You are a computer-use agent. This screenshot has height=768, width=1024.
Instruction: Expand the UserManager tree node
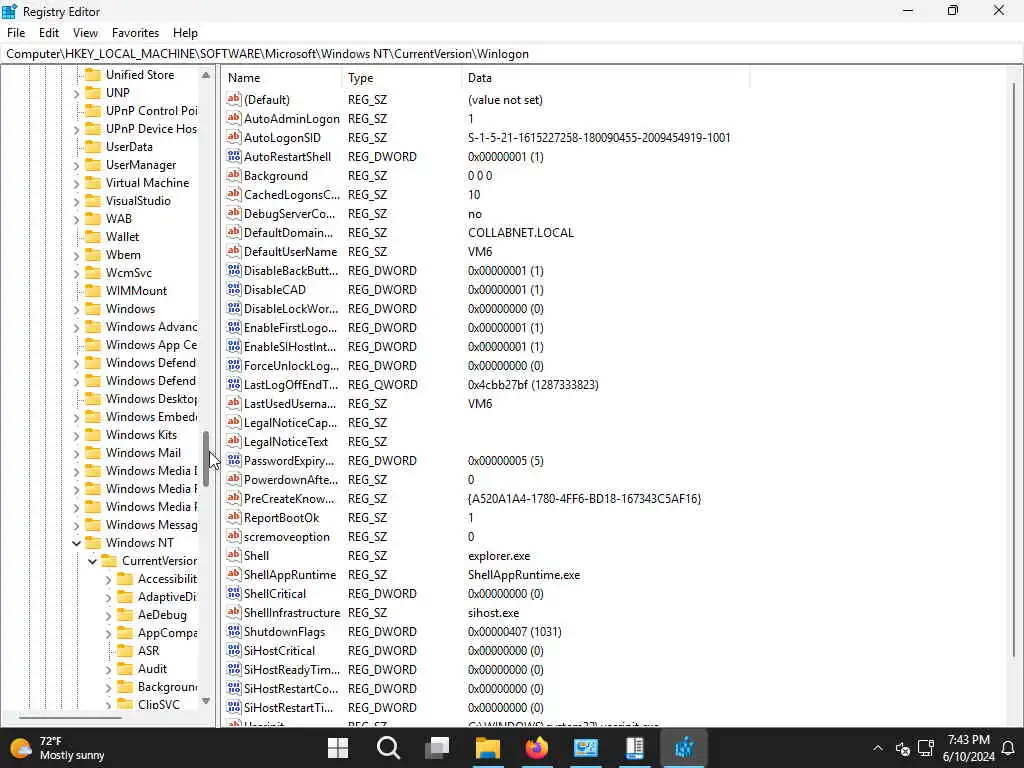[76, 165]
